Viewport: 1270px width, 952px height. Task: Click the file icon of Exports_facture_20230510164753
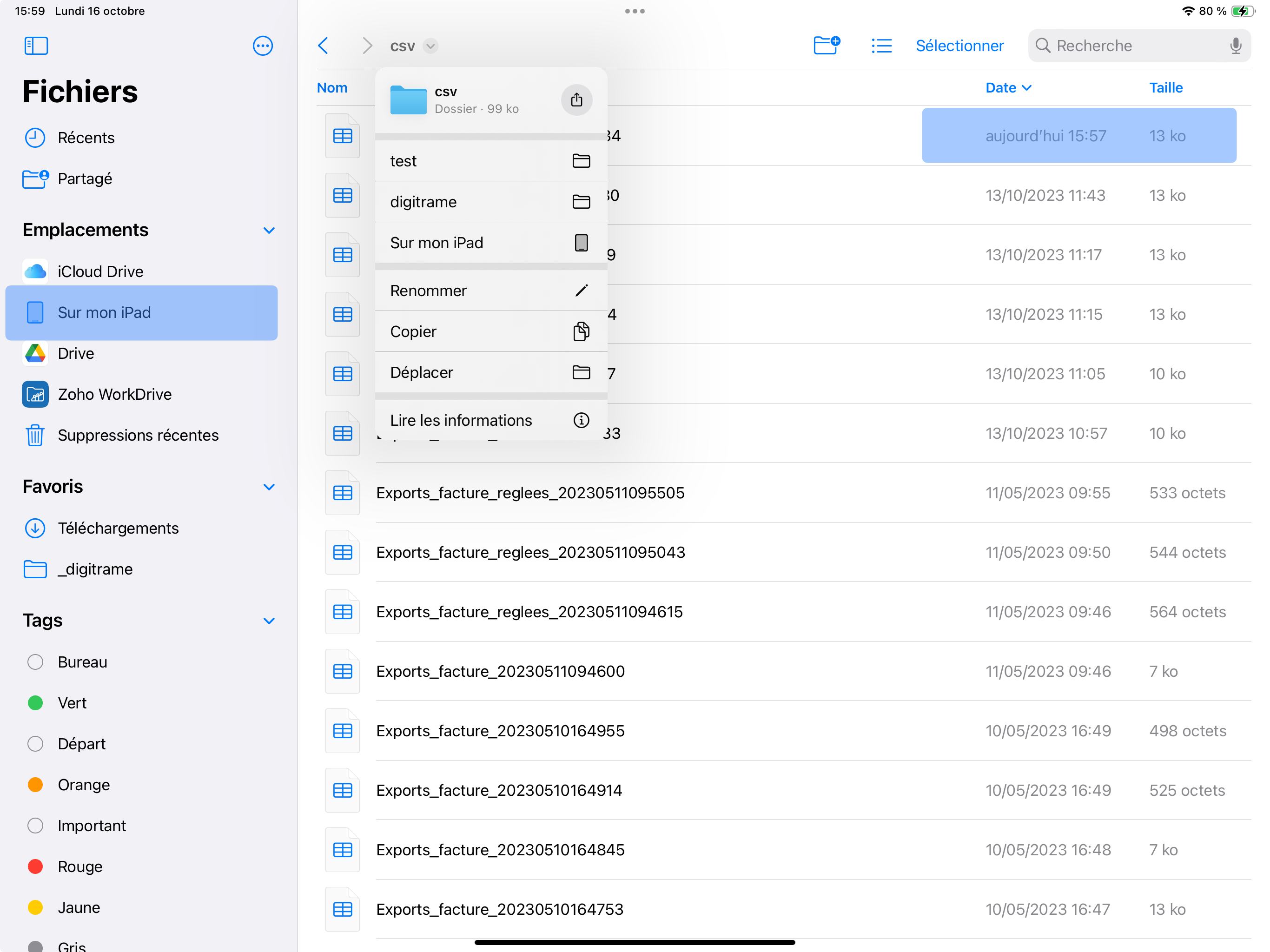pyautogui.click(x=343, y=909)
